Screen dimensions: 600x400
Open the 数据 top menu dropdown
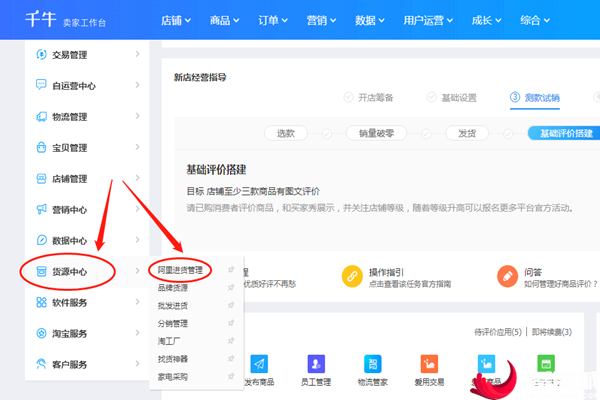pyautogui.click(x=370, y=20)
